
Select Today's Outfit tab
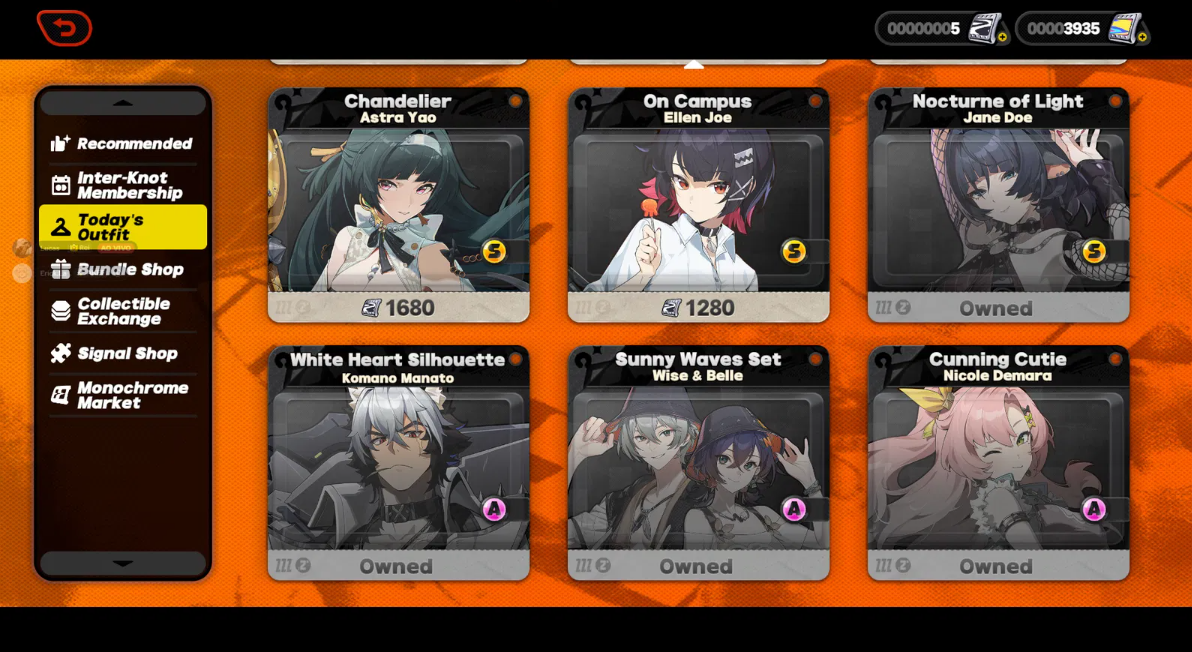(x=123, y=226)
